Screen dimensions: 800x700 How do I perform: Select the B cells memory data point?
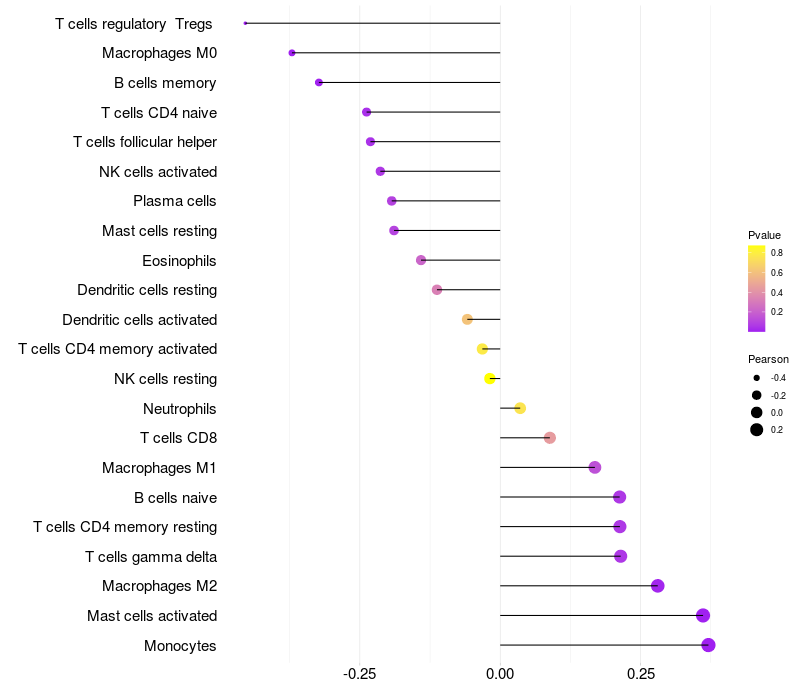[x=319, y=82]
